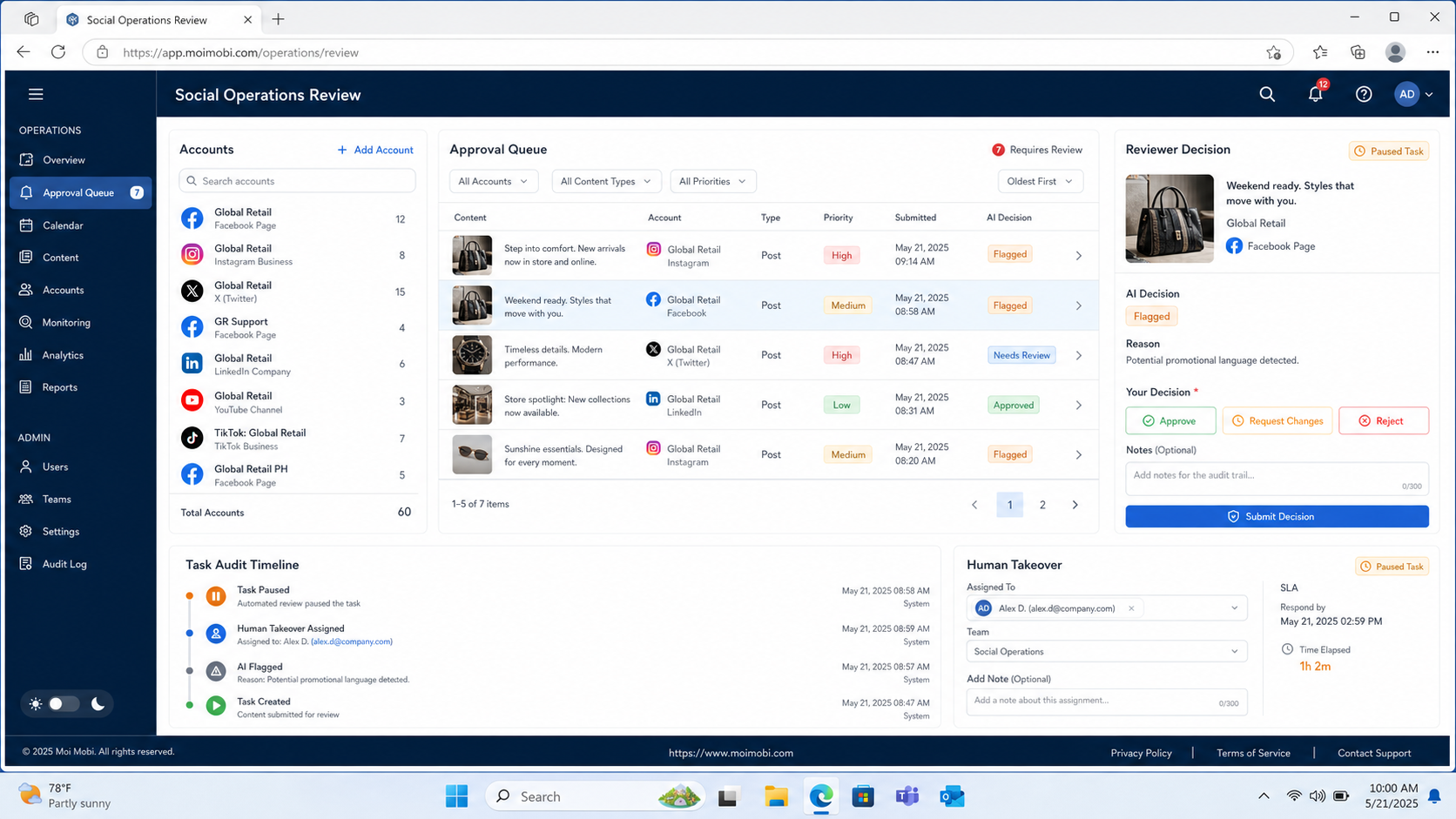Click the Accounts sidebar icon
The image size is (1456, 819).
pyautogui.click(x=26, y=290)
